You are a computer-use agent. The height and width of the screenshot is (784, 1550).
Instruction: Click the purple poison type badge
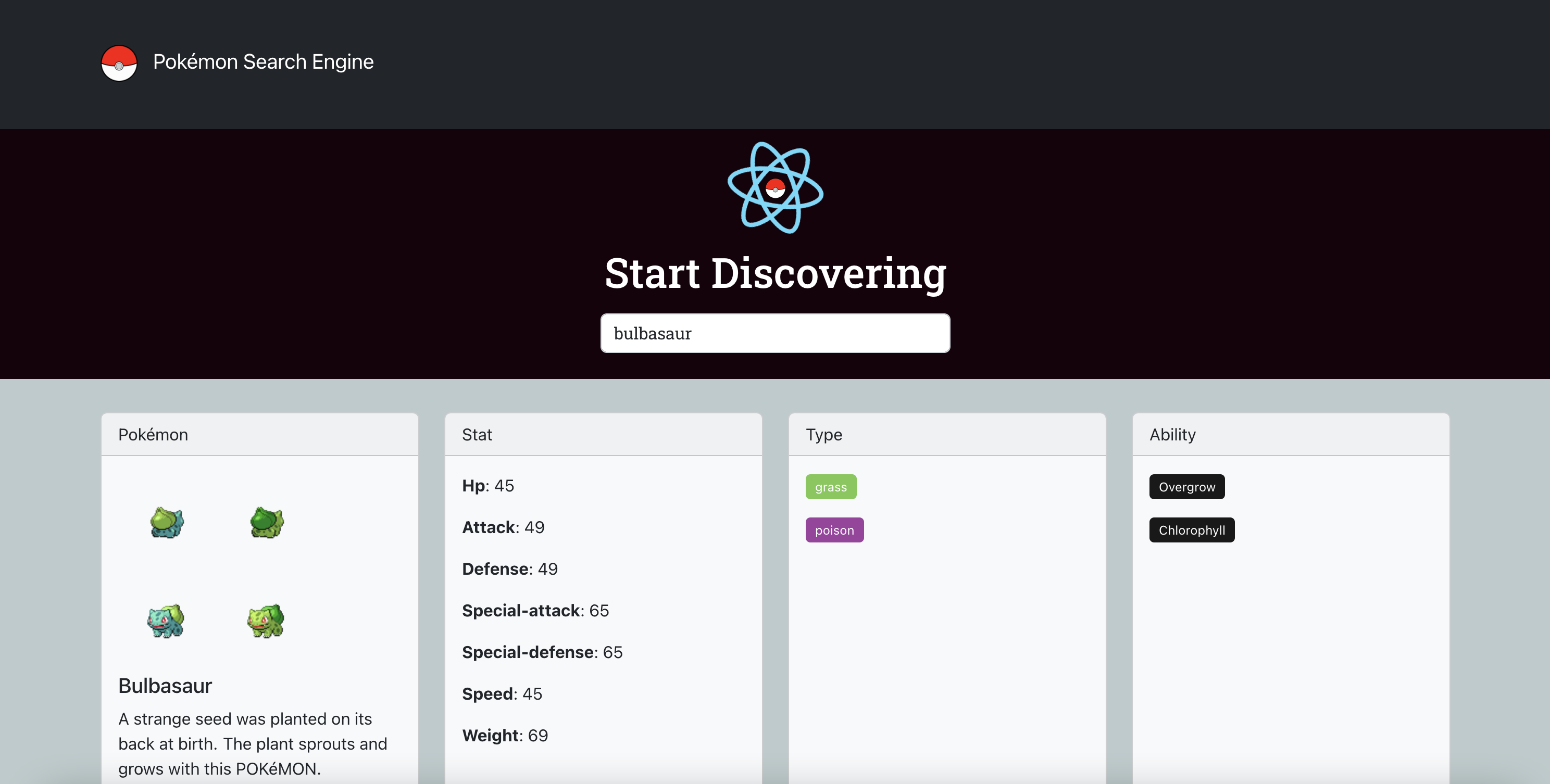pyautogui.click(x=834, y=530)
